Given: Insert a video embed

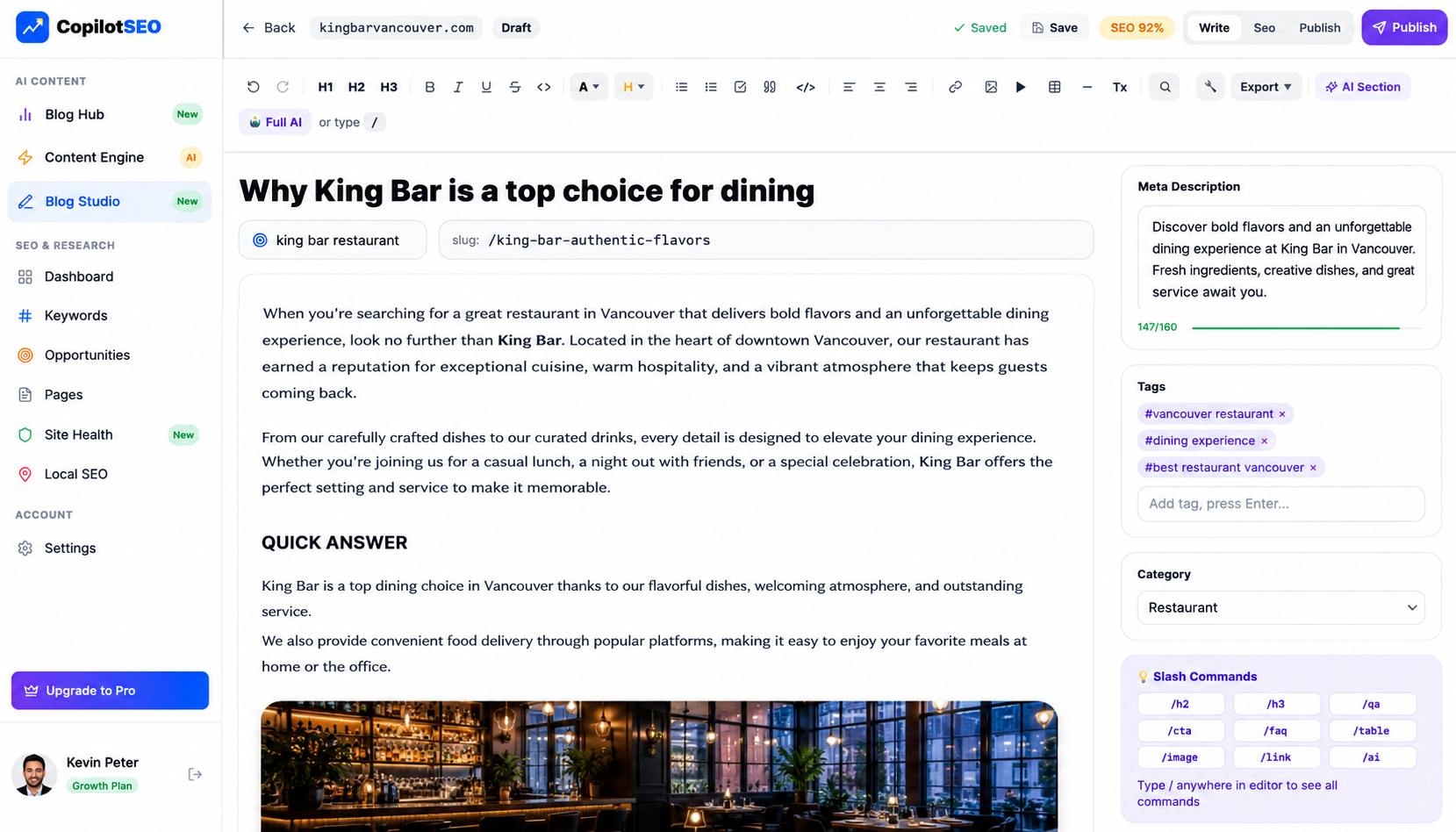Looking at the screenshot, I should click(1021, 87).
